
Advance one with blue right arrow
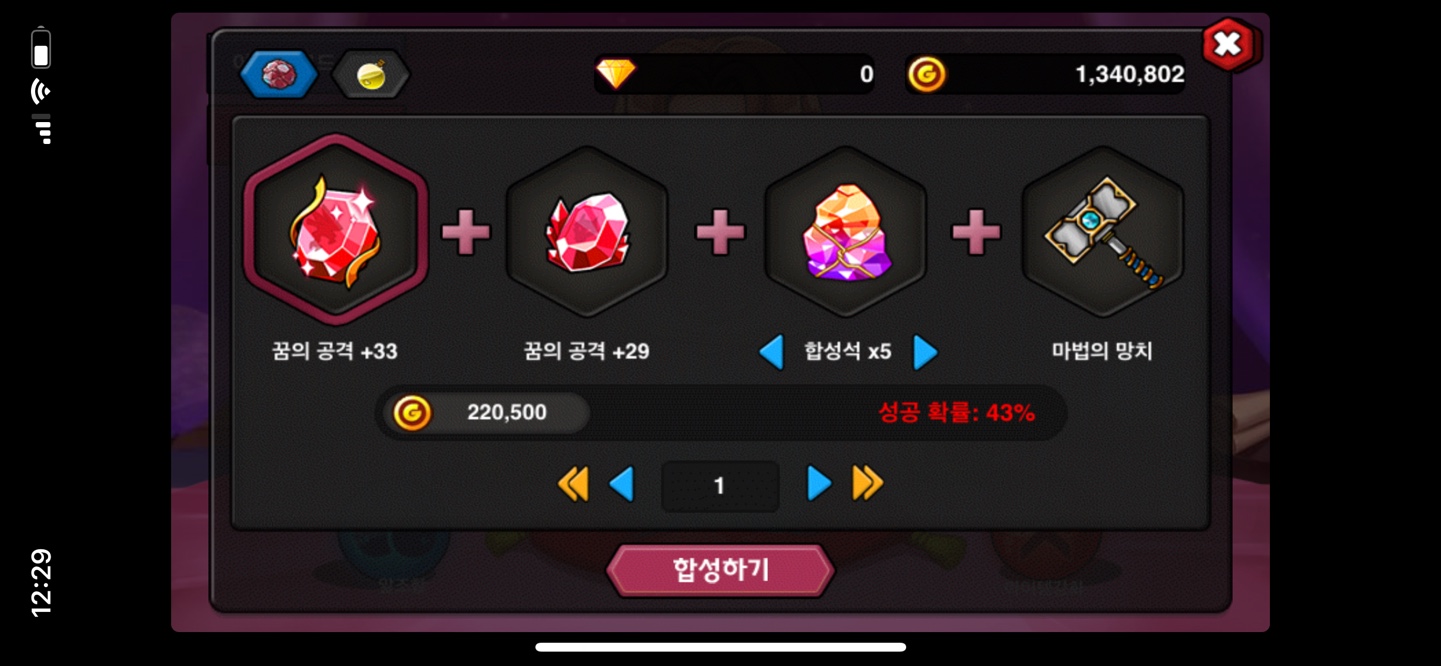[x=819, y=484]
